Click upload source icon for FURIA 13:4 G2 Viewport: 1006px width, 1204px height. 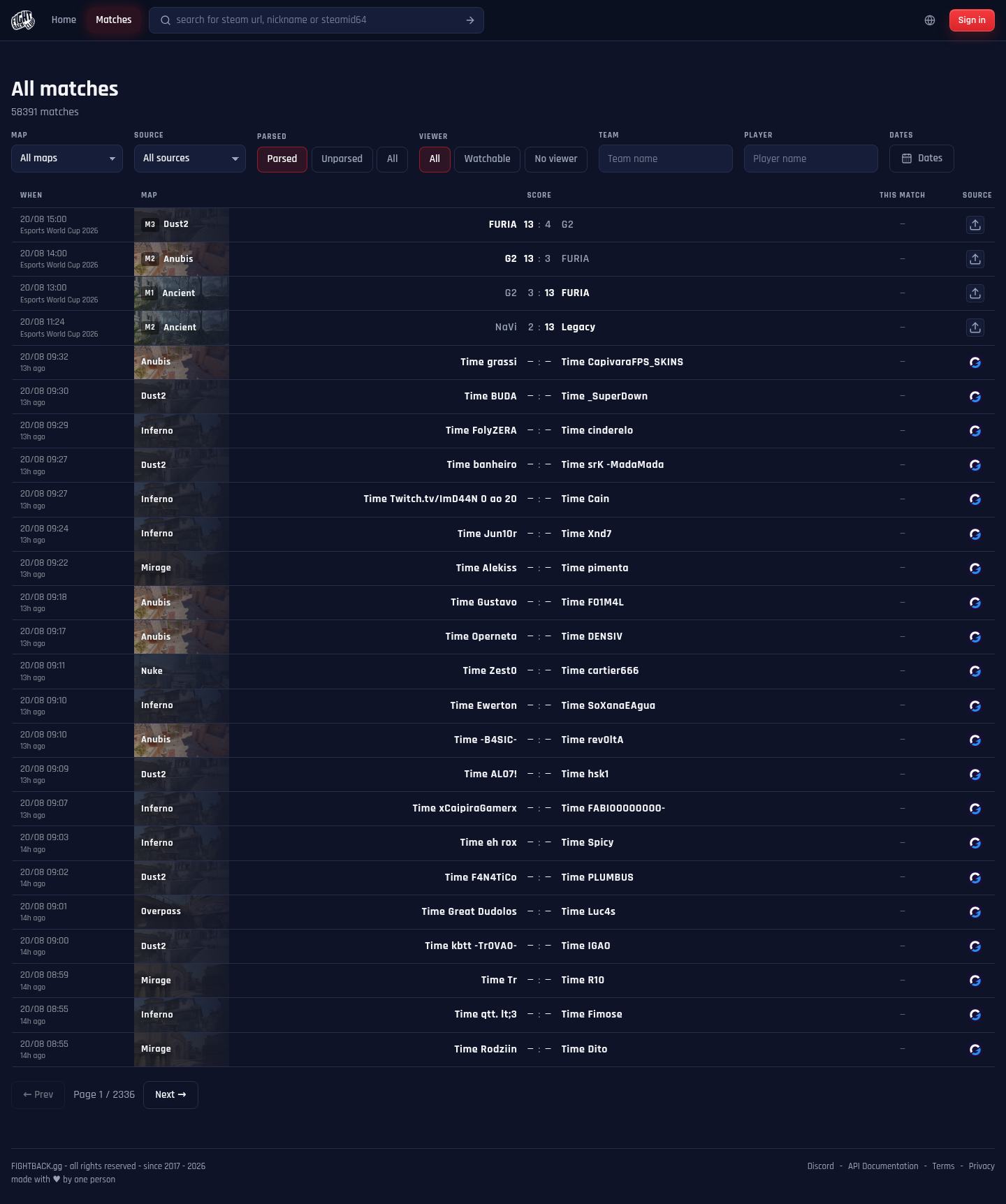[975, 225]
